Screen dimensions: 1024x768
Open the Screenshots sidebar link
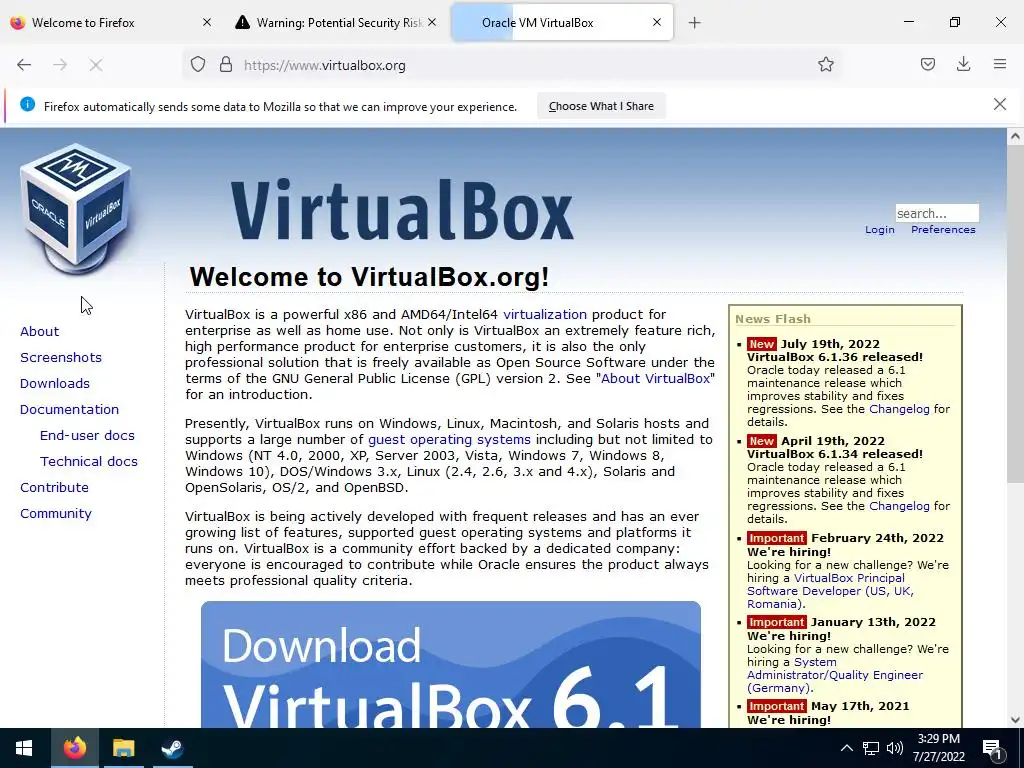point(61,357)
